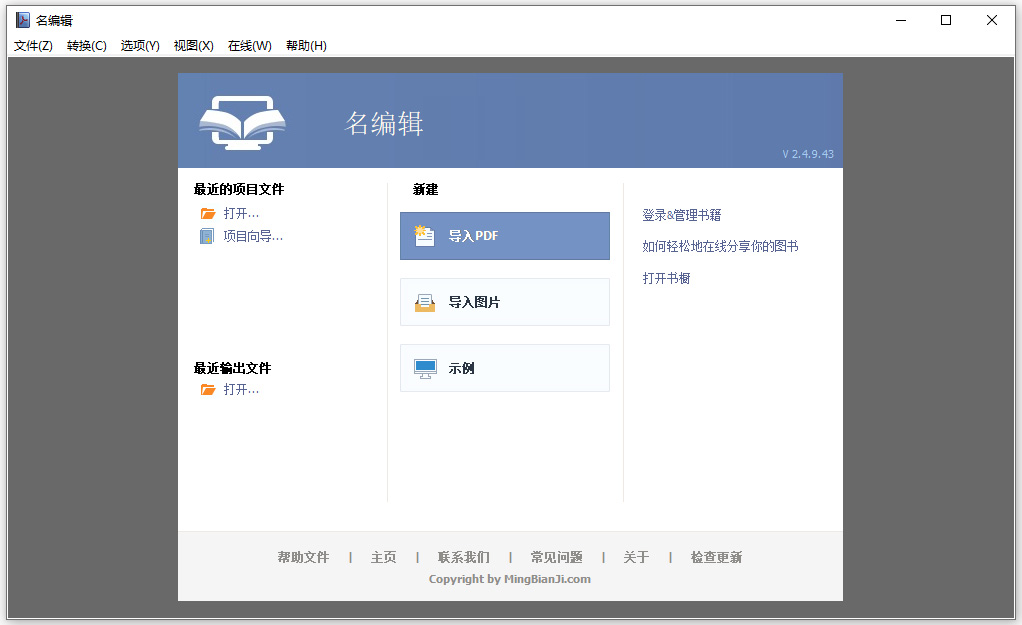The image size is (1022, 625).
Task: Click the 示例 monitor icon
Action: point(427,368)
